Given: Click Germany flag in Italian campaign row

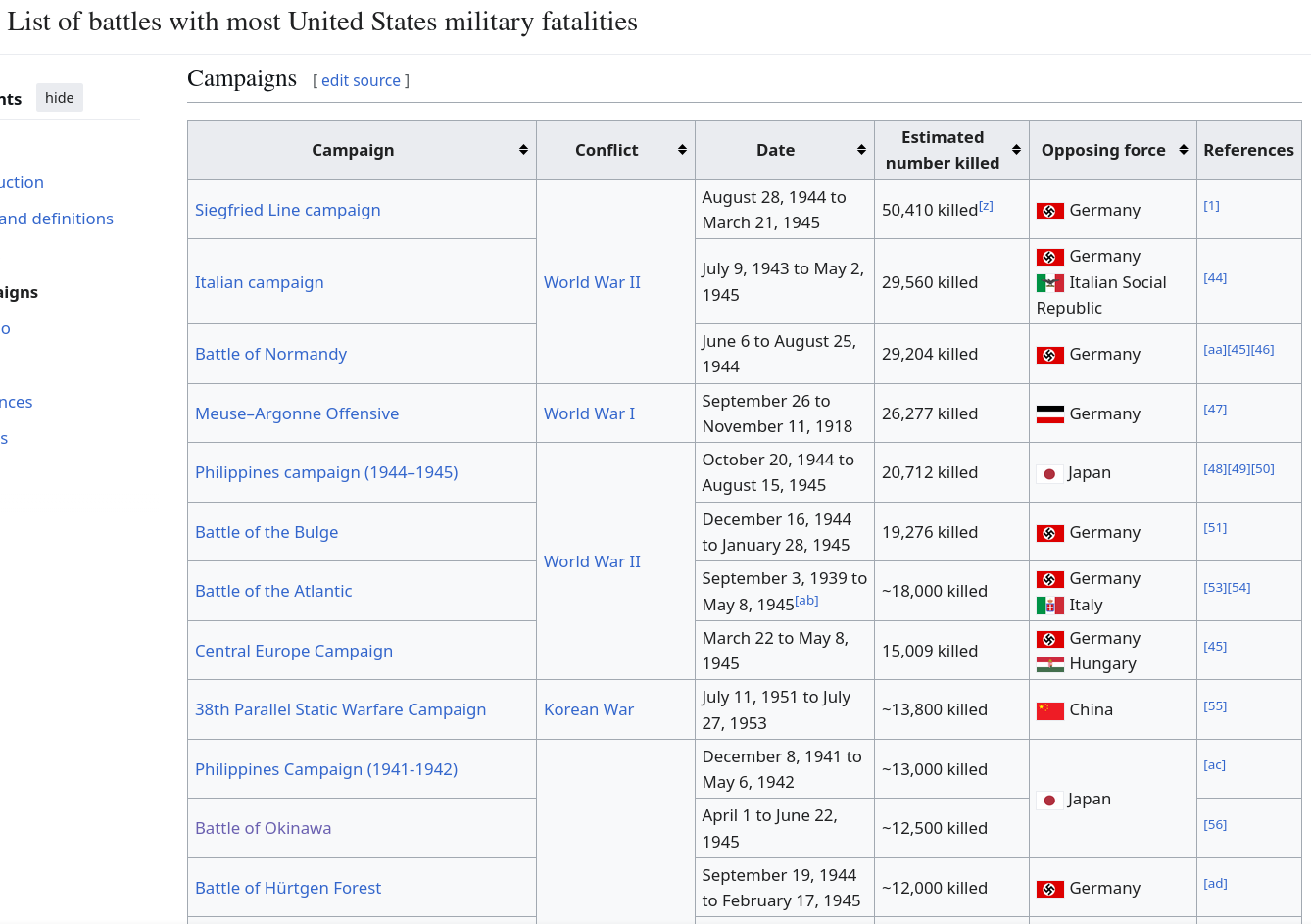Looking at the screenshot, I should tap(1050, 257).
